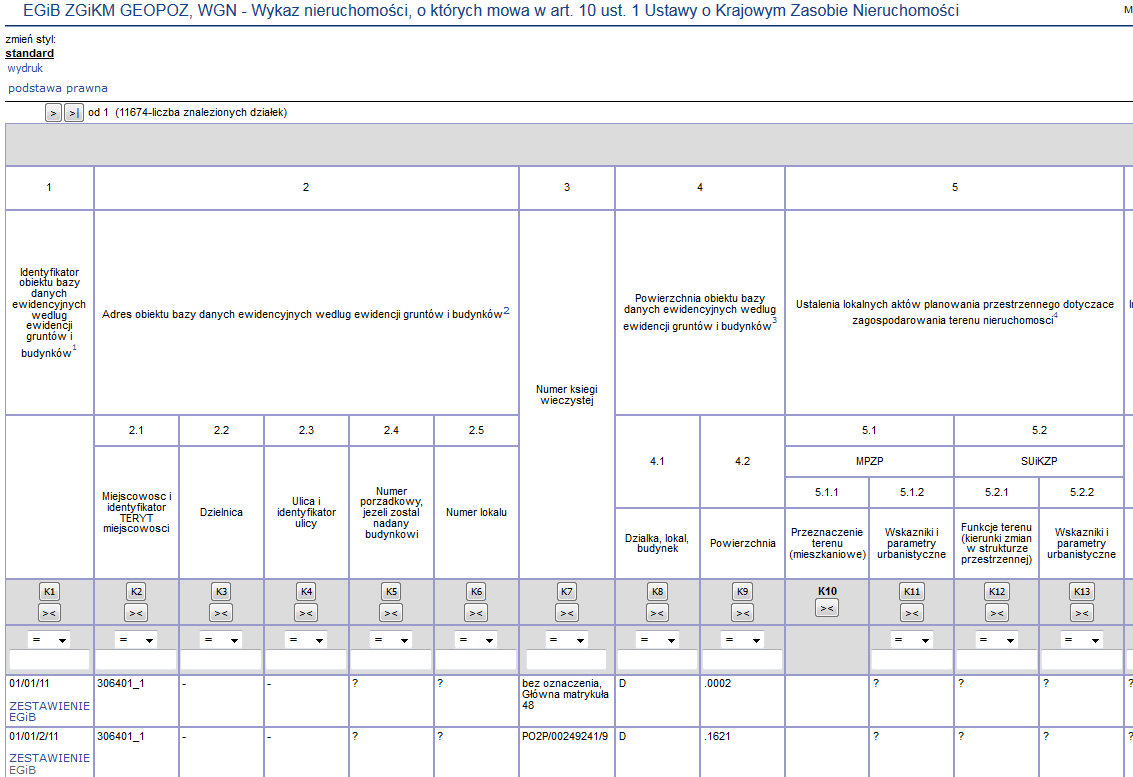Click the >< button under K9
This screenshot has width=1133, height=777.
pyautogui.click(x=742, y=613)
